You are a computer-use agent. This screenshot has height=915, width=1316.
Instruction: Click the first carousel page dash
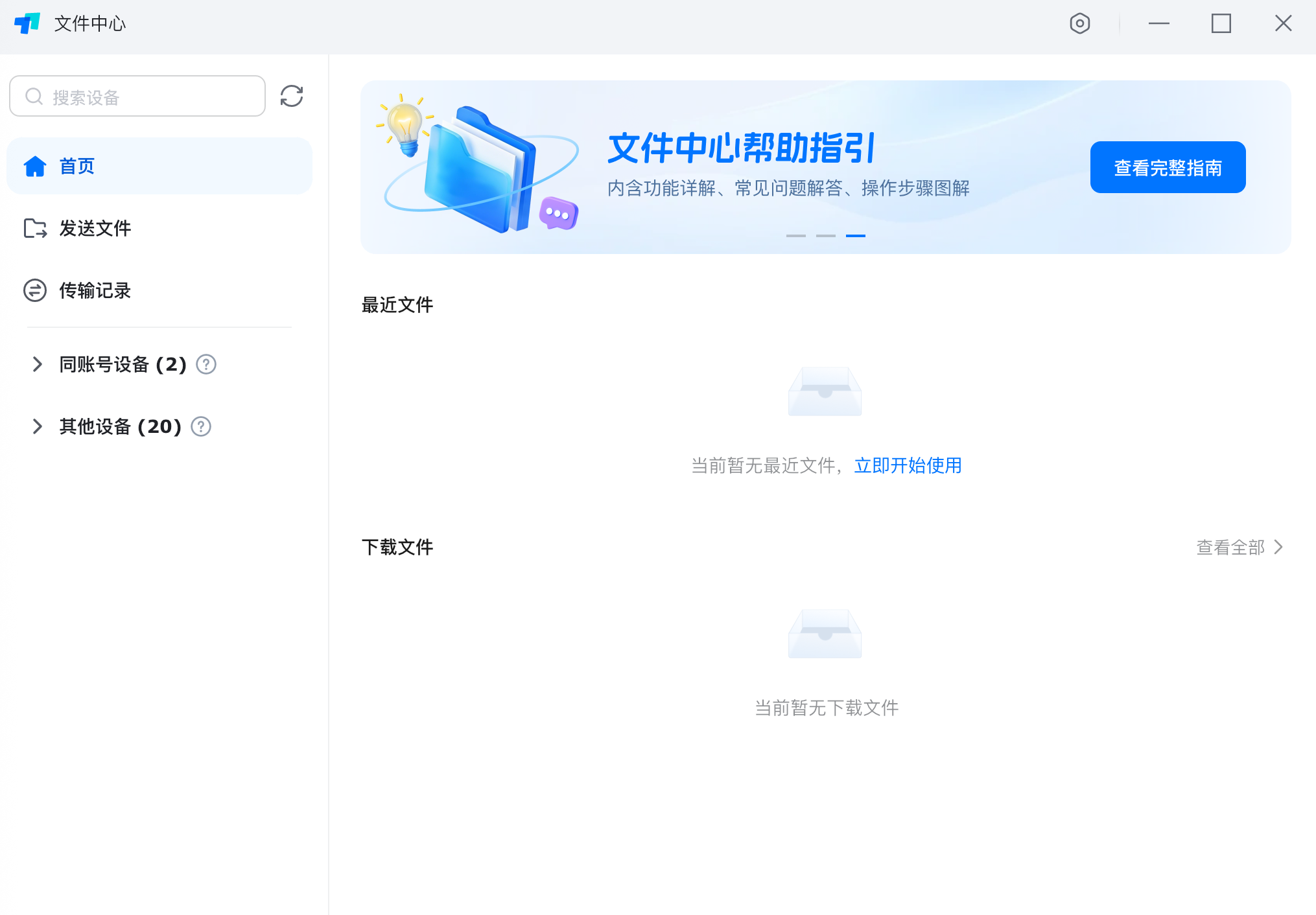[796, 235]
